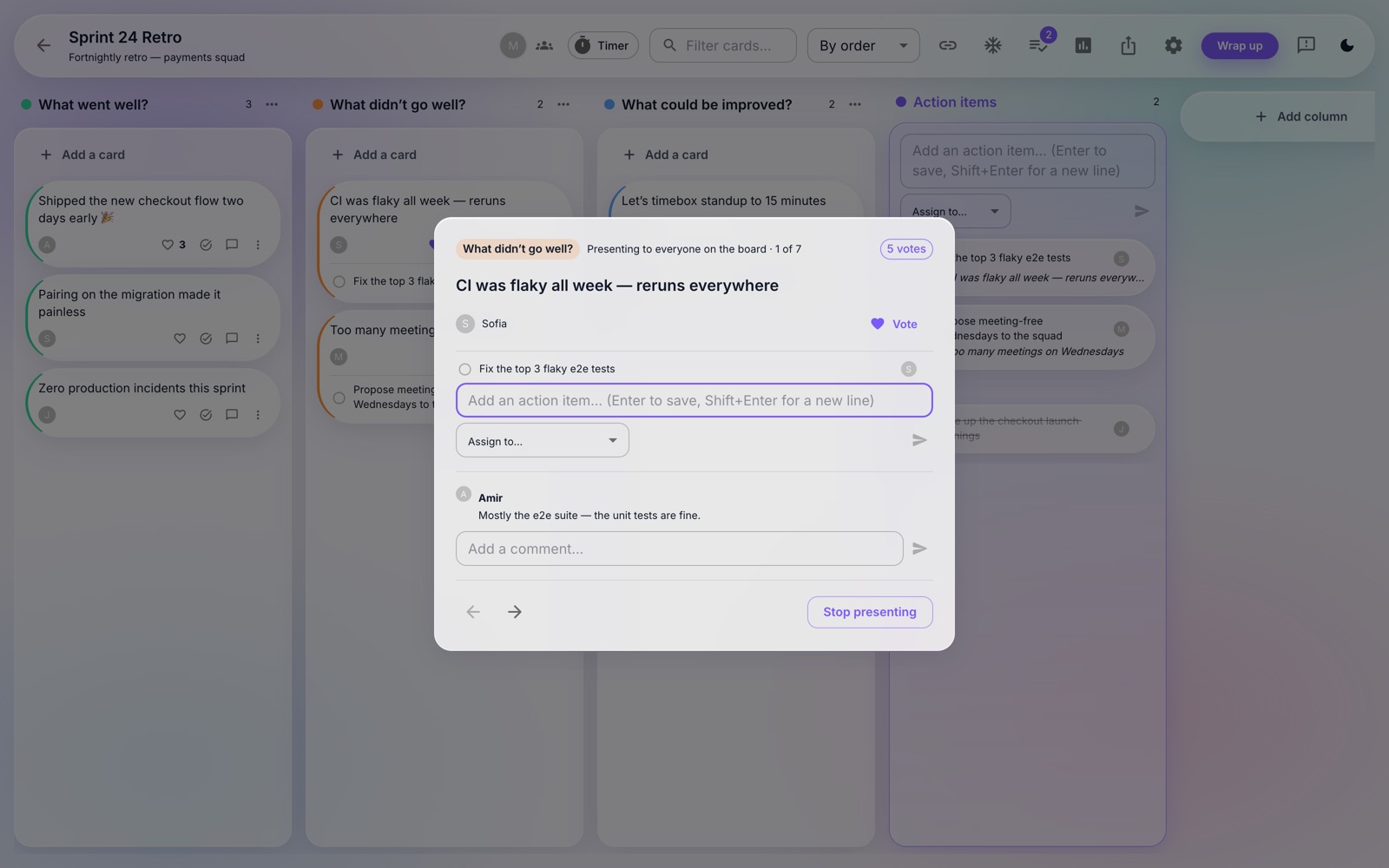Open the By order sort dropdown
Screen dimensions: 1389x868
[x=864, y=45]
